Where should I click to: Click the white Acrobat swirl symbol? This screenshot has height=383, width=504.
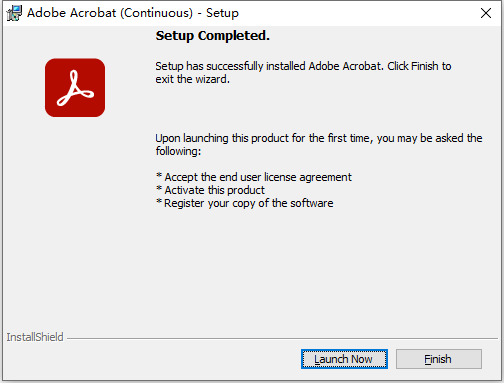tap(75, 88)
